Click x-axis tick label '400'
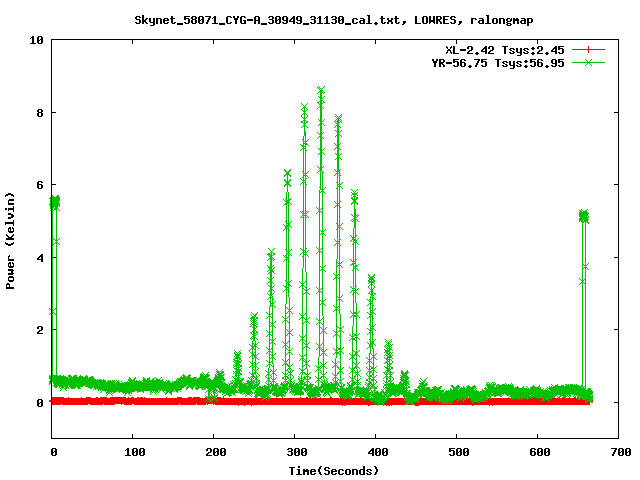Screen dimensions: 640x480 click(378, 452)
